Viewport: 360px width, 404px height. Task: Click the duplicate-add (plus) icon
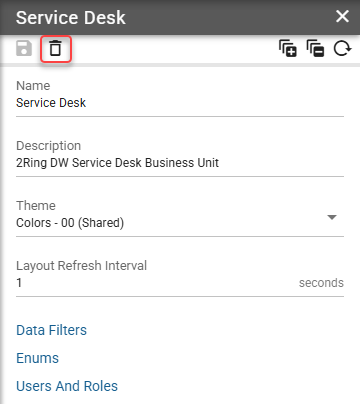pos(288,49)
